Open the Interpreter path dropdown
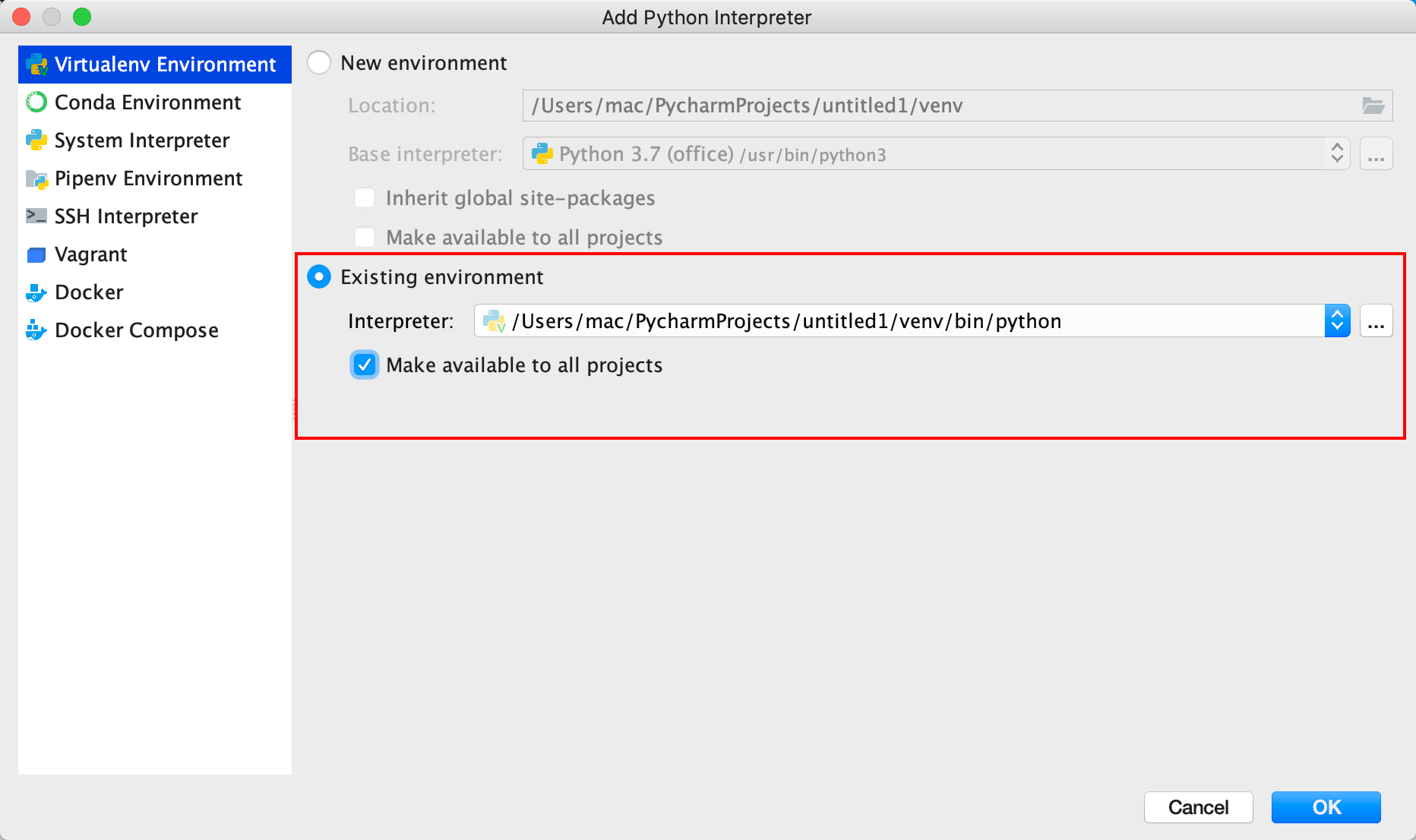Viewport: 1416px width, 840px height. (1337, 321)
